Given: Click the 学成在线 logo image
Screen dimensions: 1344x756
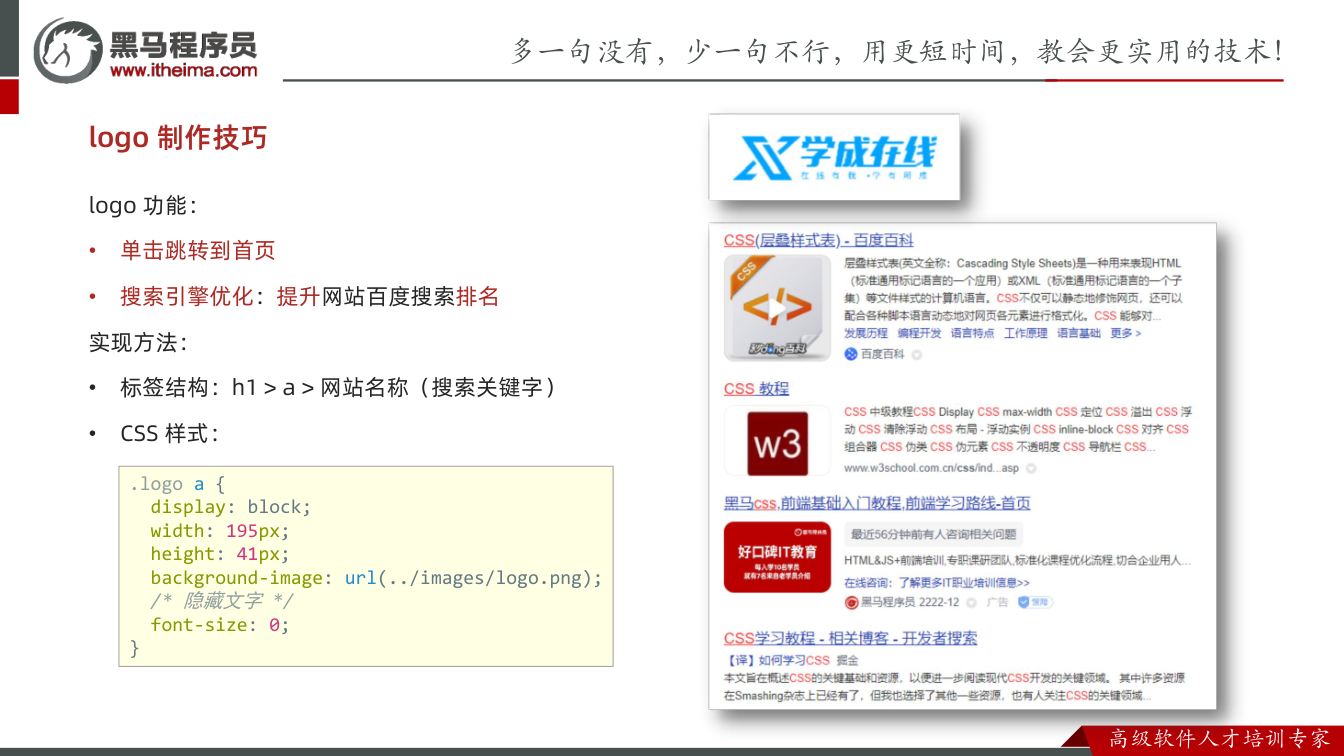Looking at the screenshot, I should tap(834, 157).
